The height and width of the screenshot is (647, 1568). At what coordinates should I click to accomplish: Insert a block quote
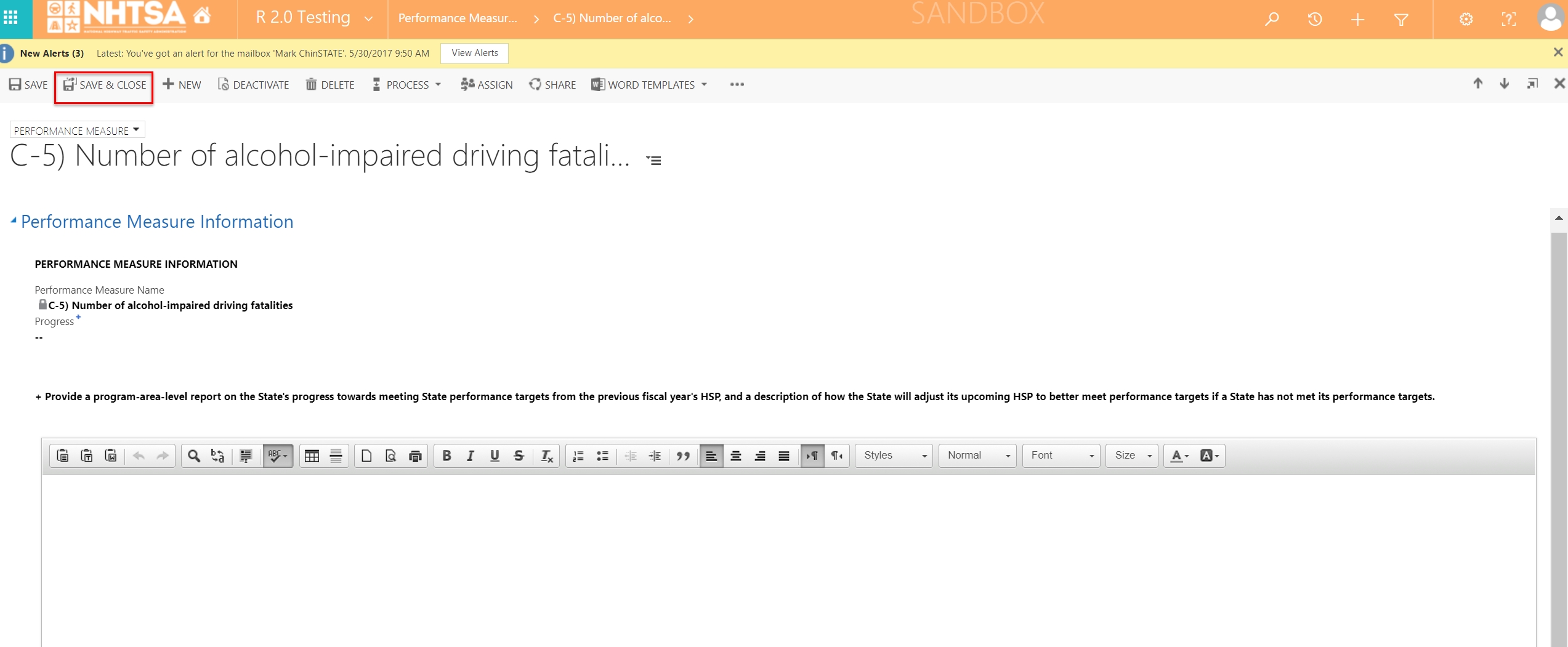(x=682, y=456)
